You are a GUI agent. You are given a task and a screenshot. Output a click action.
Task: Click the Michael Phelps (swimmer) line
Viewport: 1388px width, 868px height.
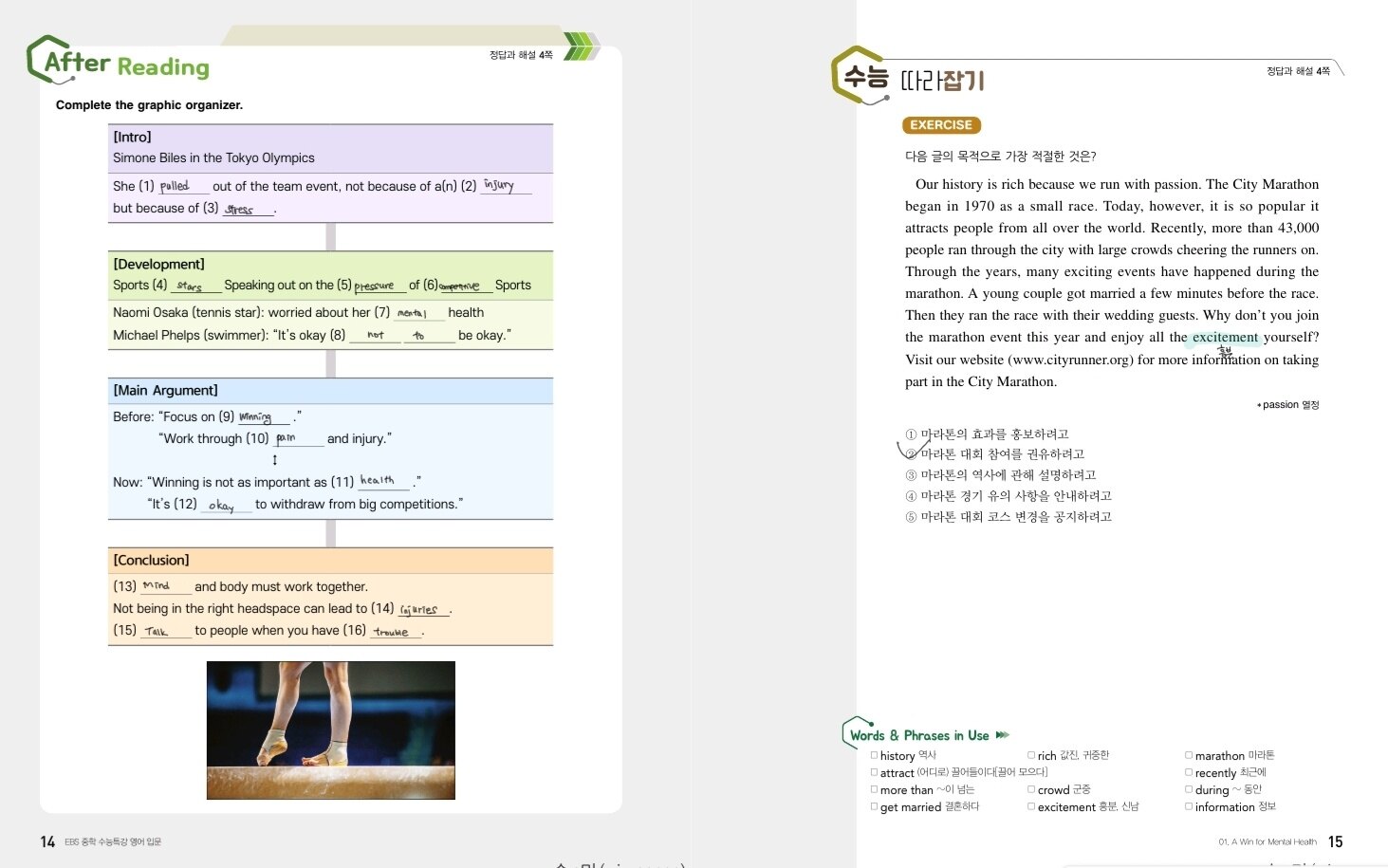(312, 336)
